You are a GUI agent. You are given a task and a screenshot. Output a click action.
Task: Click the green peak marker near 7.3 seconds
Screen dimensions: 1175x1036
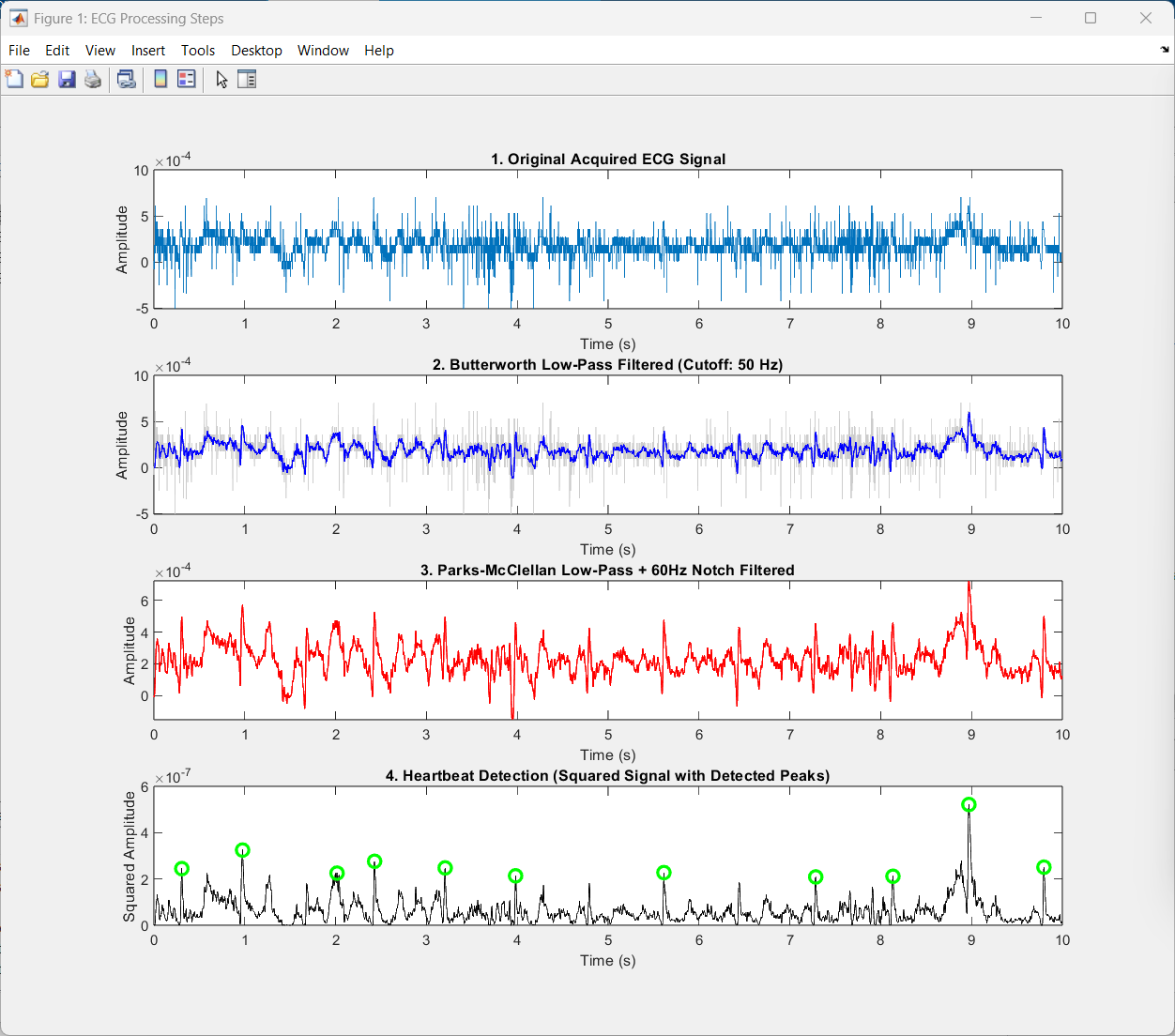816,877
